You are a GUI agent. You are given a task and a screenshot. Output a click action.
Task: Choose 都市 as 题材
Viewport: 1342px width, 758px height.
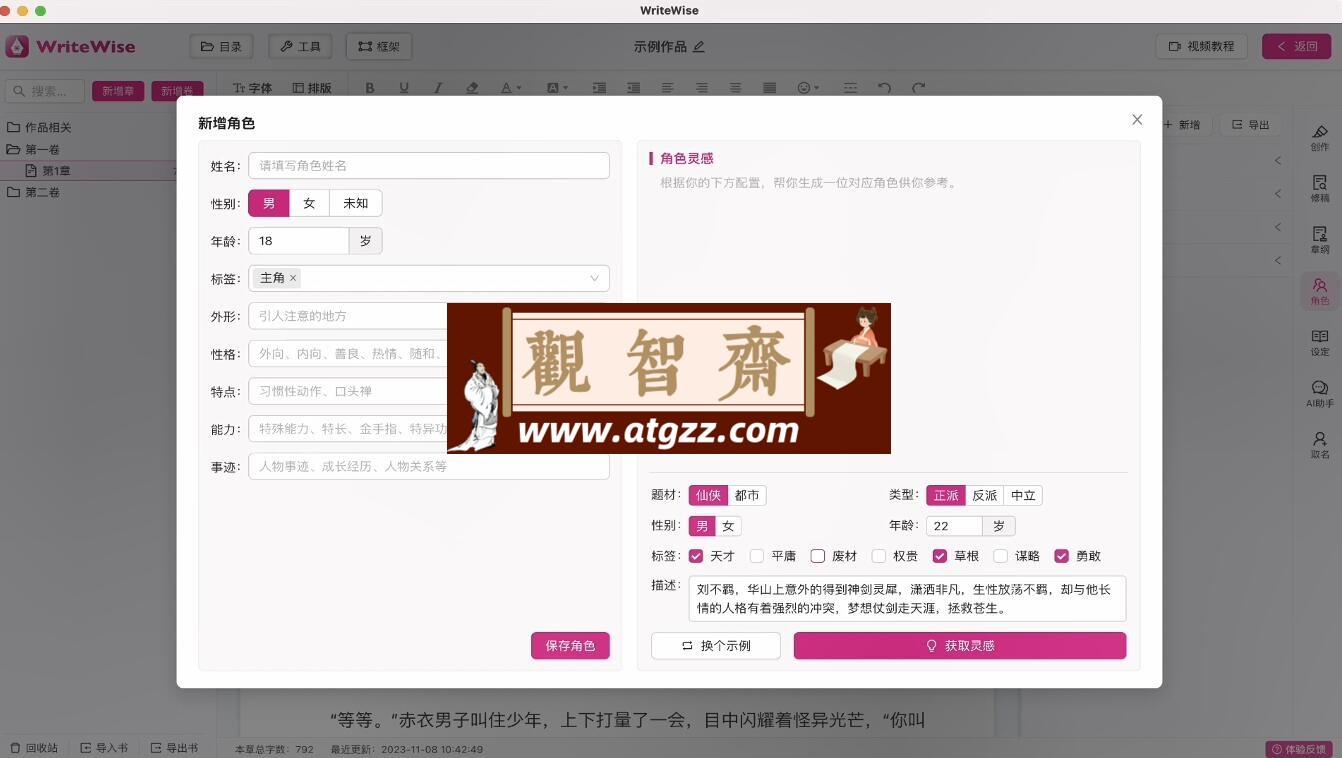point(747,495)
